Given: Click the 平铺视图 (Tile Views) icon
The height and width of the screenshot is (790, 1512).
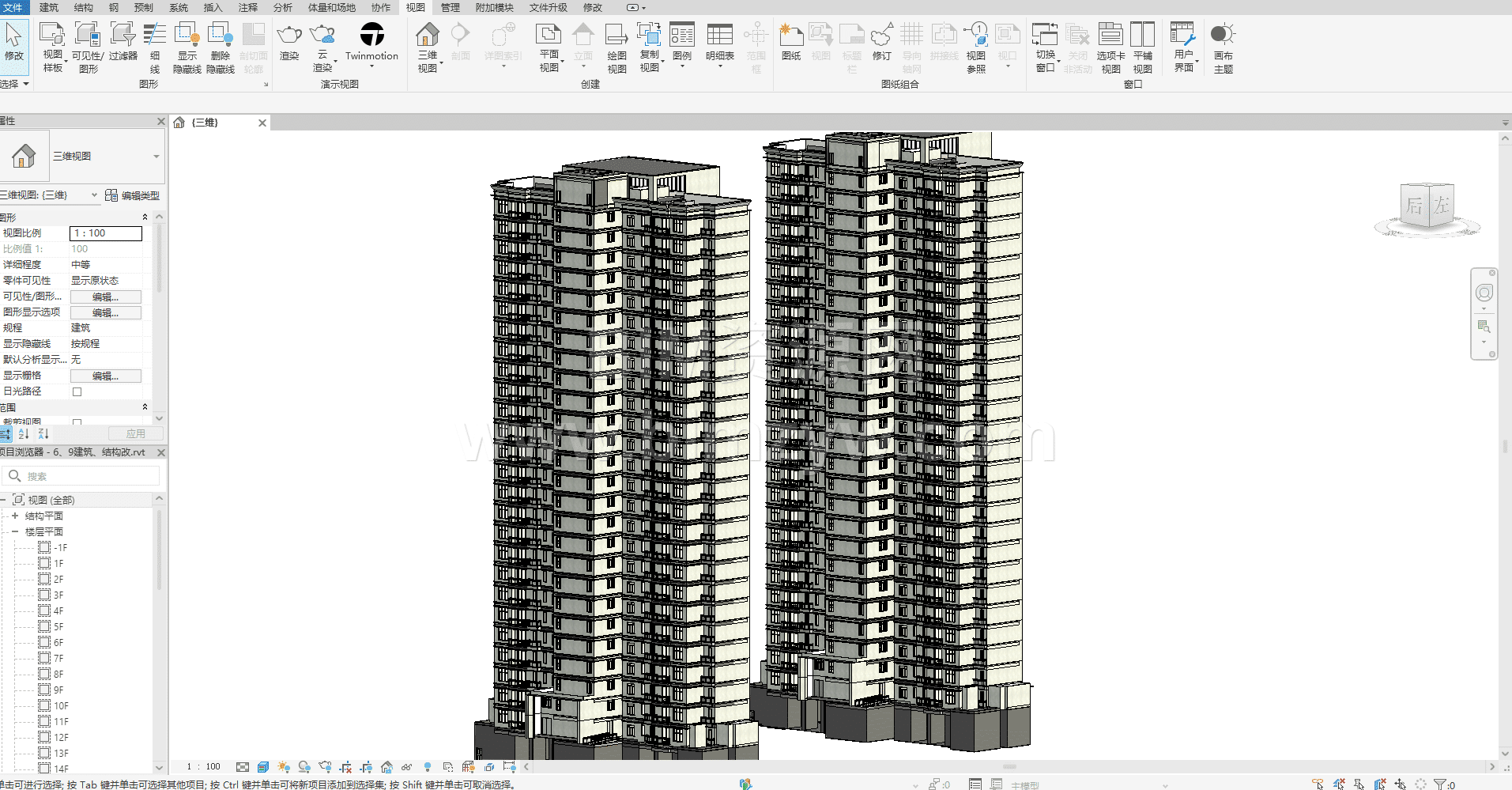Looking at the screenshot, I should pyautogui.click(x=1142, y=36).
